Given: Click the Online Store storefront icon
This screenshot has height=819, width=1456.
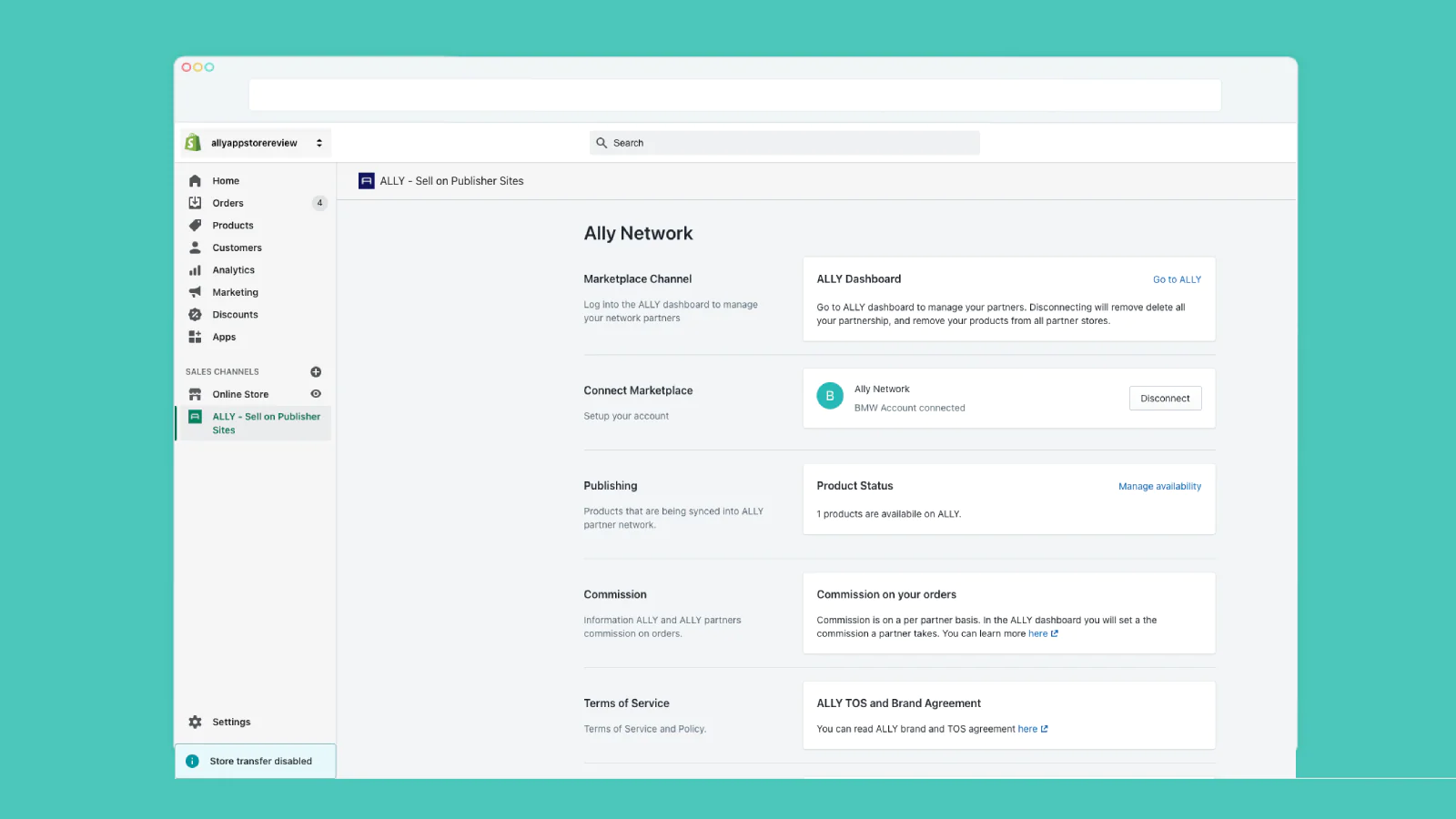Looking at the screenshot, I should tap(195, 394).
